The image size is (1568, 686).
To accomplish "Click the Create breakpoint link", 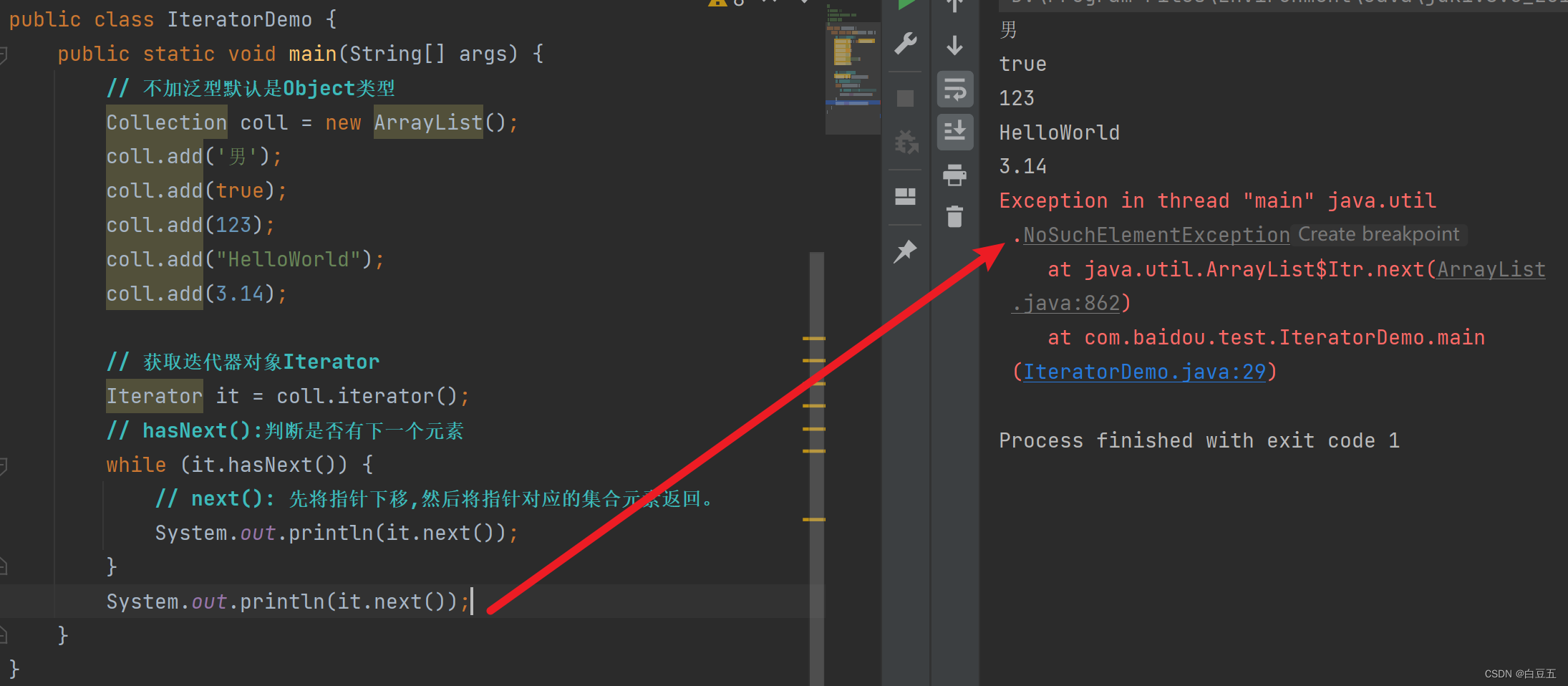I will [1378, 234].
